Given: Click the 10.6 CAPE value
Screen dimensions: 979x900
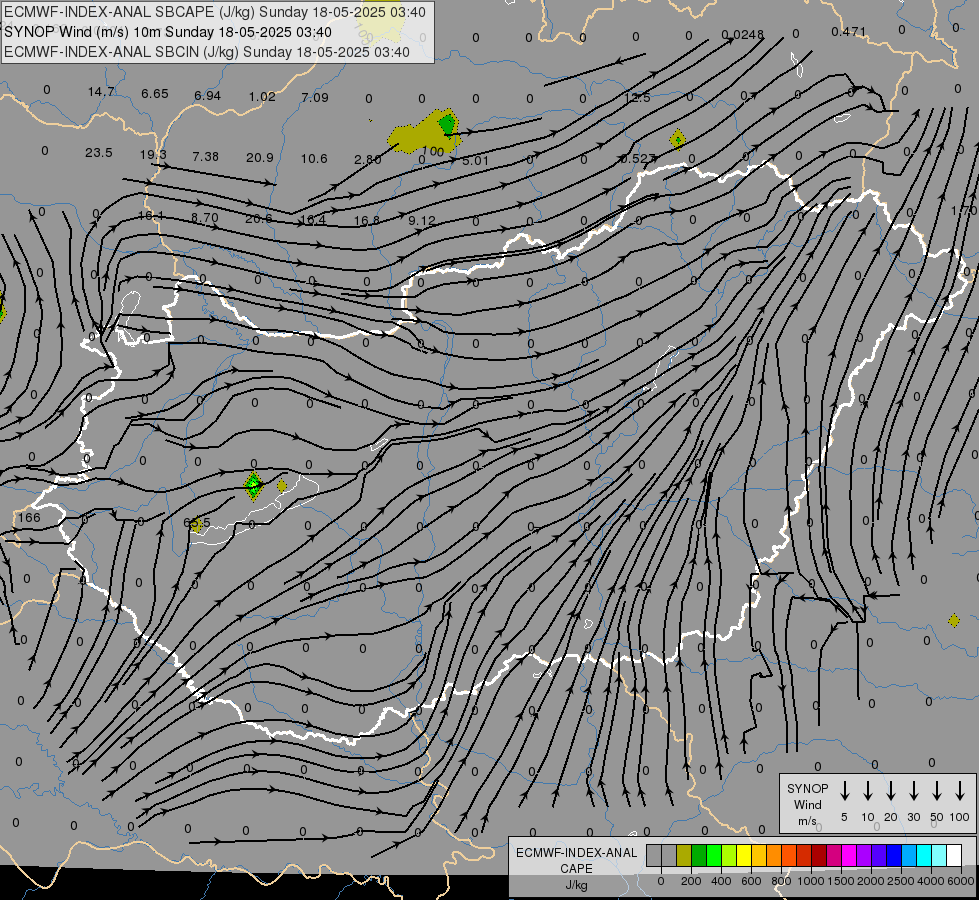Looking at the screenshot, I should [314, 159].
